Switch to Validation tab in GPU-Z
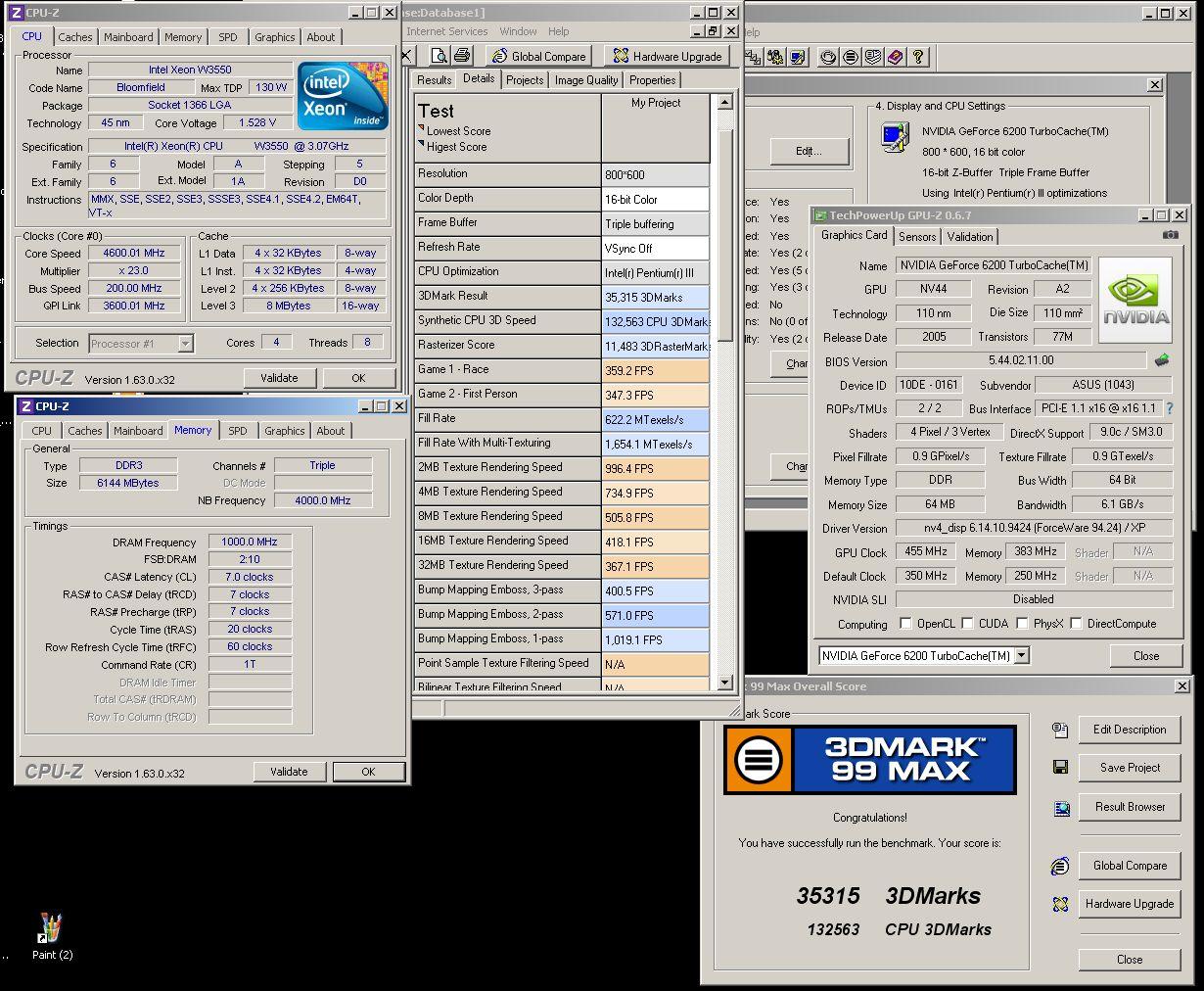This screenshot has width=1204, height=991. (970, 237)
